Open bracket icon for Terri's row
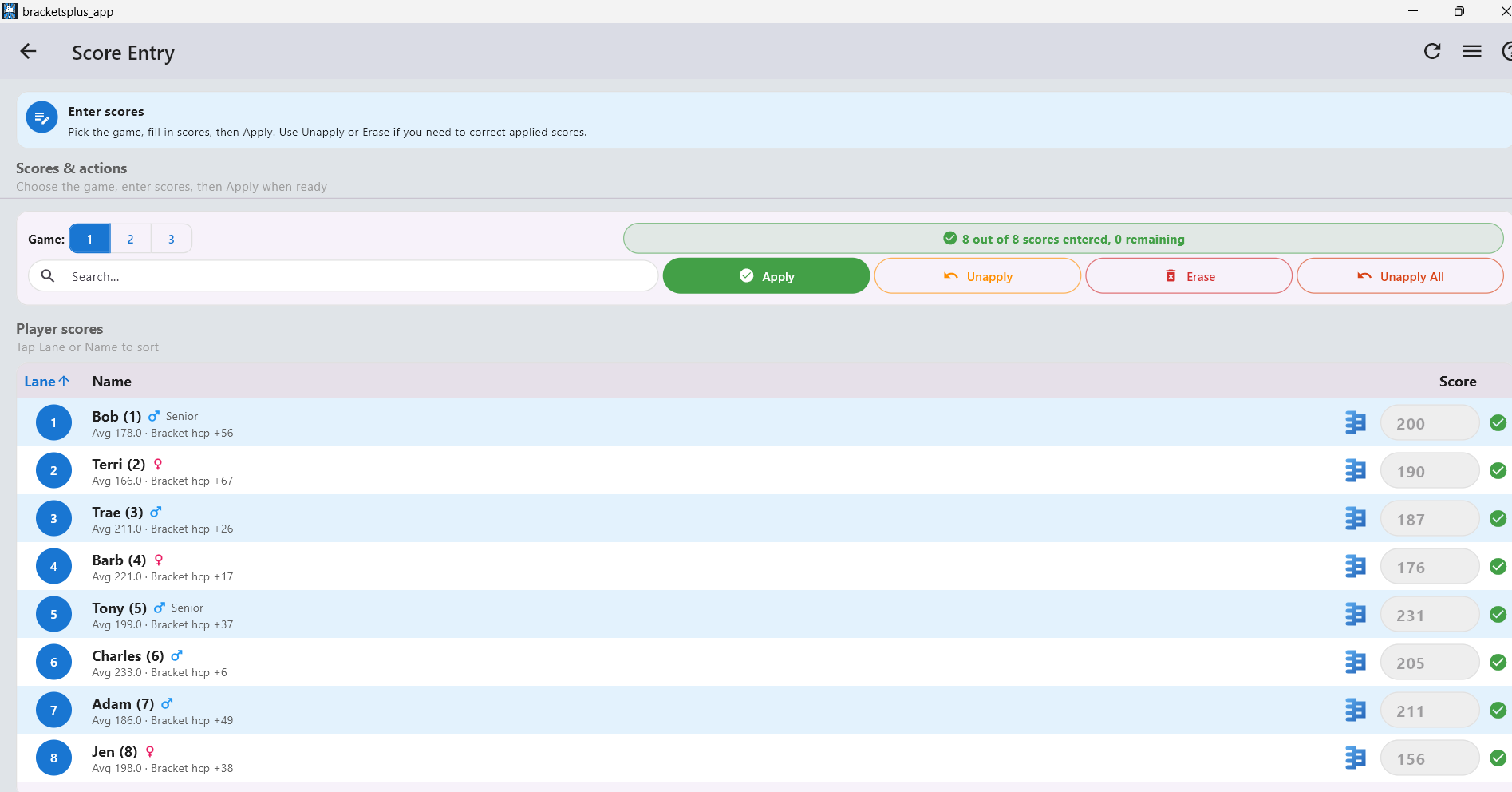The width and height of the screenshot is (1512, 792). click(1355, 470)
